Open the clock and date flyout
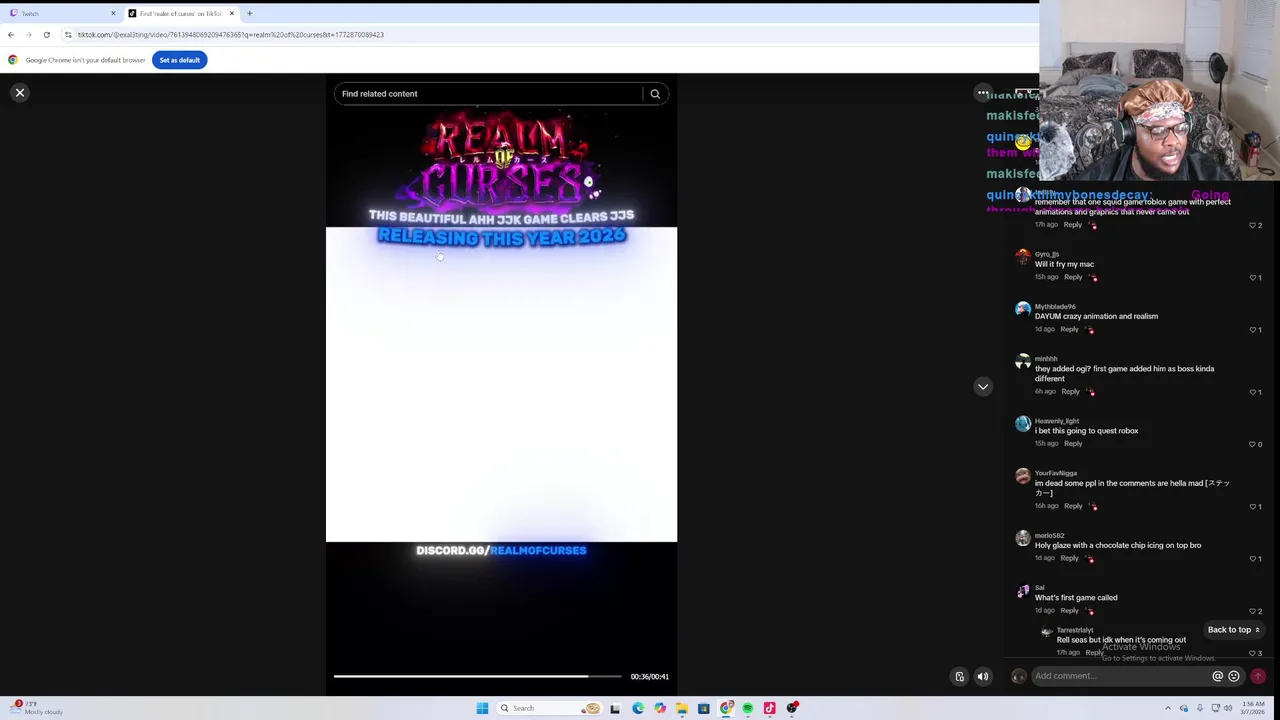Image resolution: width=1280 pixels, height=720 pixels. (1252, 708)
